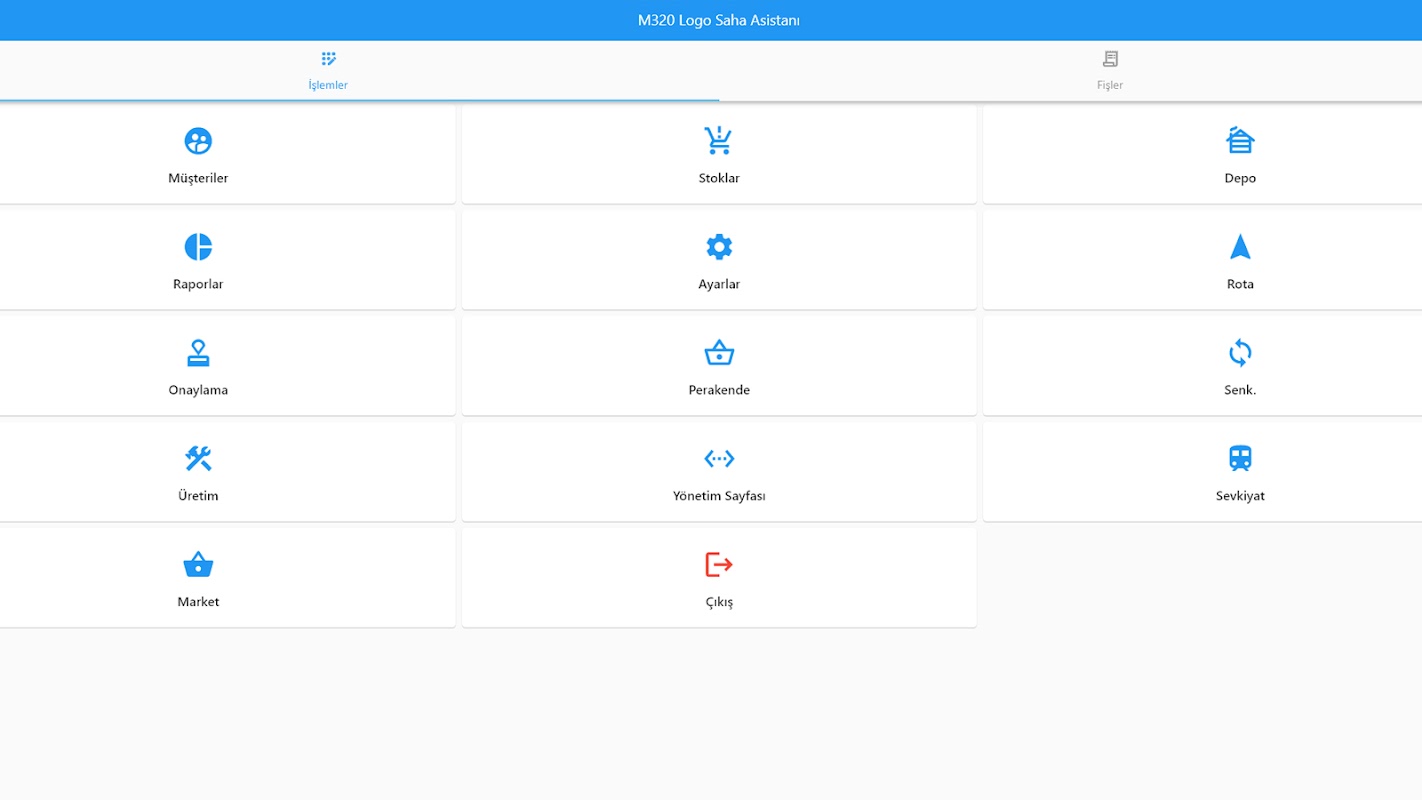This screenshot has width=1422, height=800.
Task: Click the Üretim tools icon
Action: coord(198,459)
